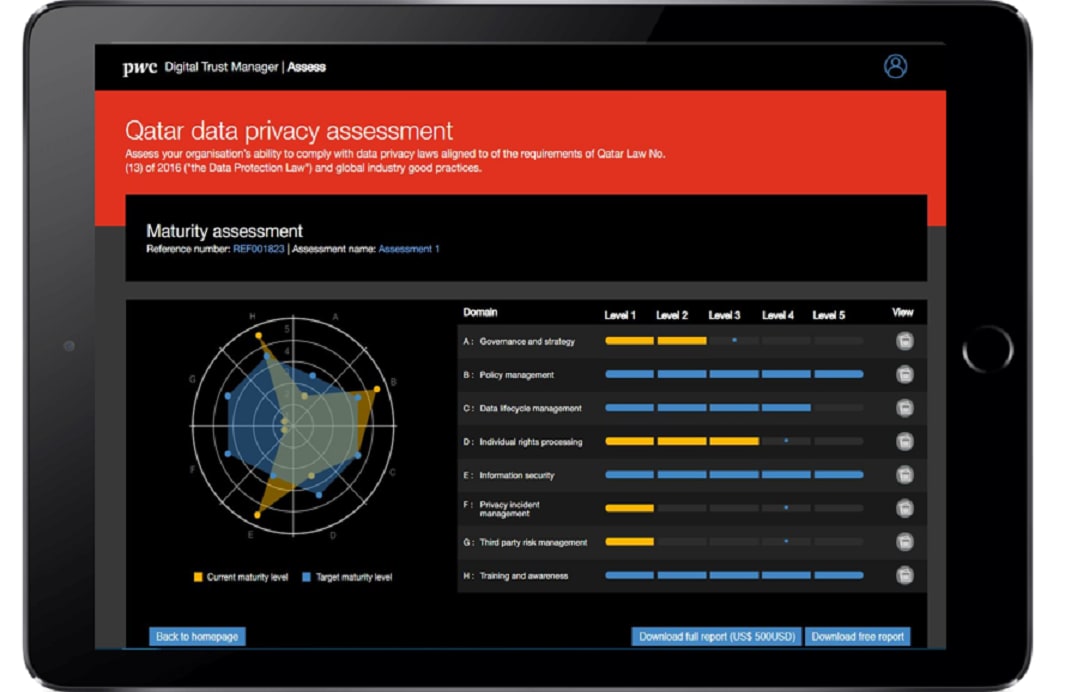
Task: View Privacy incident management details
Action: click(904, 508)
